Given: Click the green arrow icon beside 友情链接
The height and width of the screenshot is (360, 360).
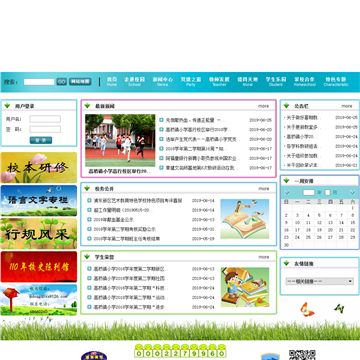Looking at the screenshot, I should pos(286,263).
